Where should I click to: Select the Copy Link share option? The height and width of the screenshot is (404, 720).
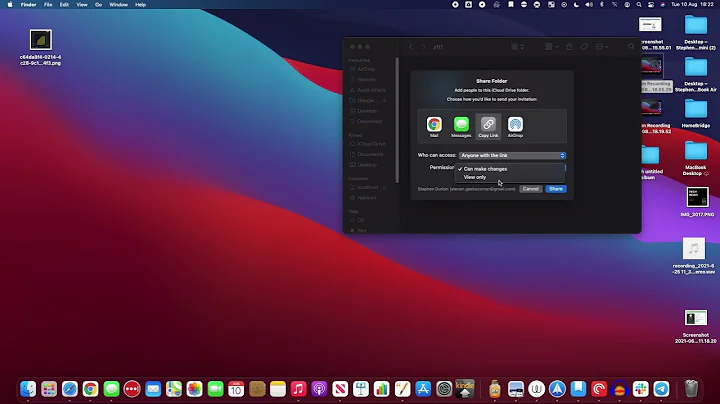click(x=488, y=127)
